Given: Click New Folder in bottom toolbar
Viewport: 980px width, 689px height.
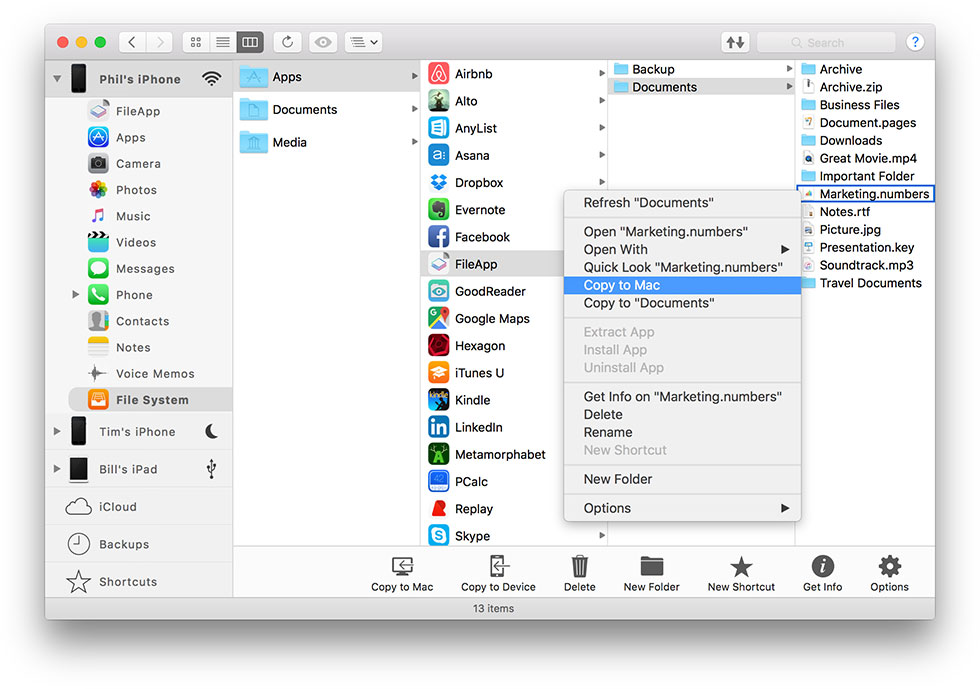Looking at the screenshot, I should 651,567.
